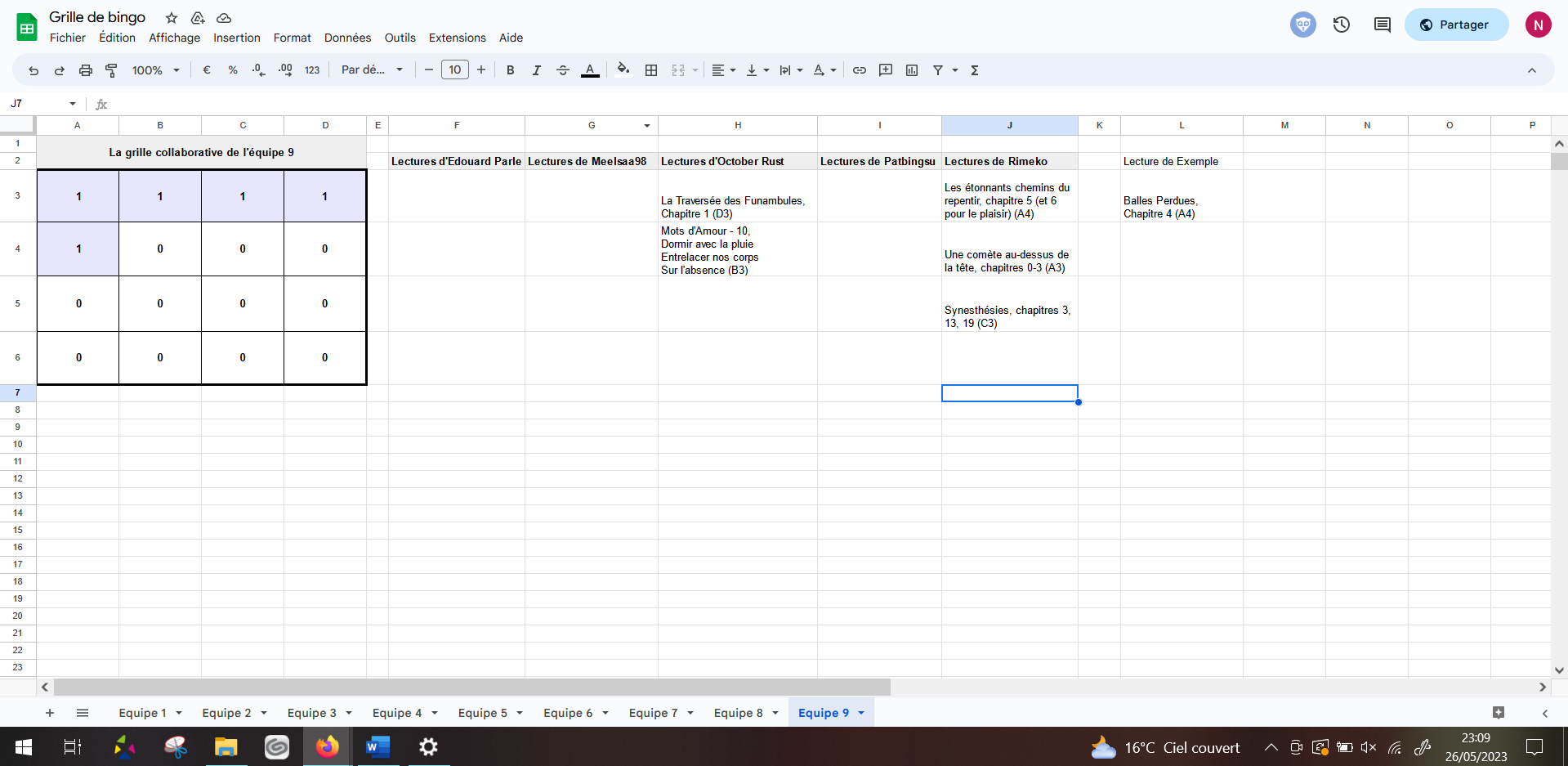Open the Fichier menu
Image resolution: width=1568 pixels, height=766 pixels.
pos(67,38)
